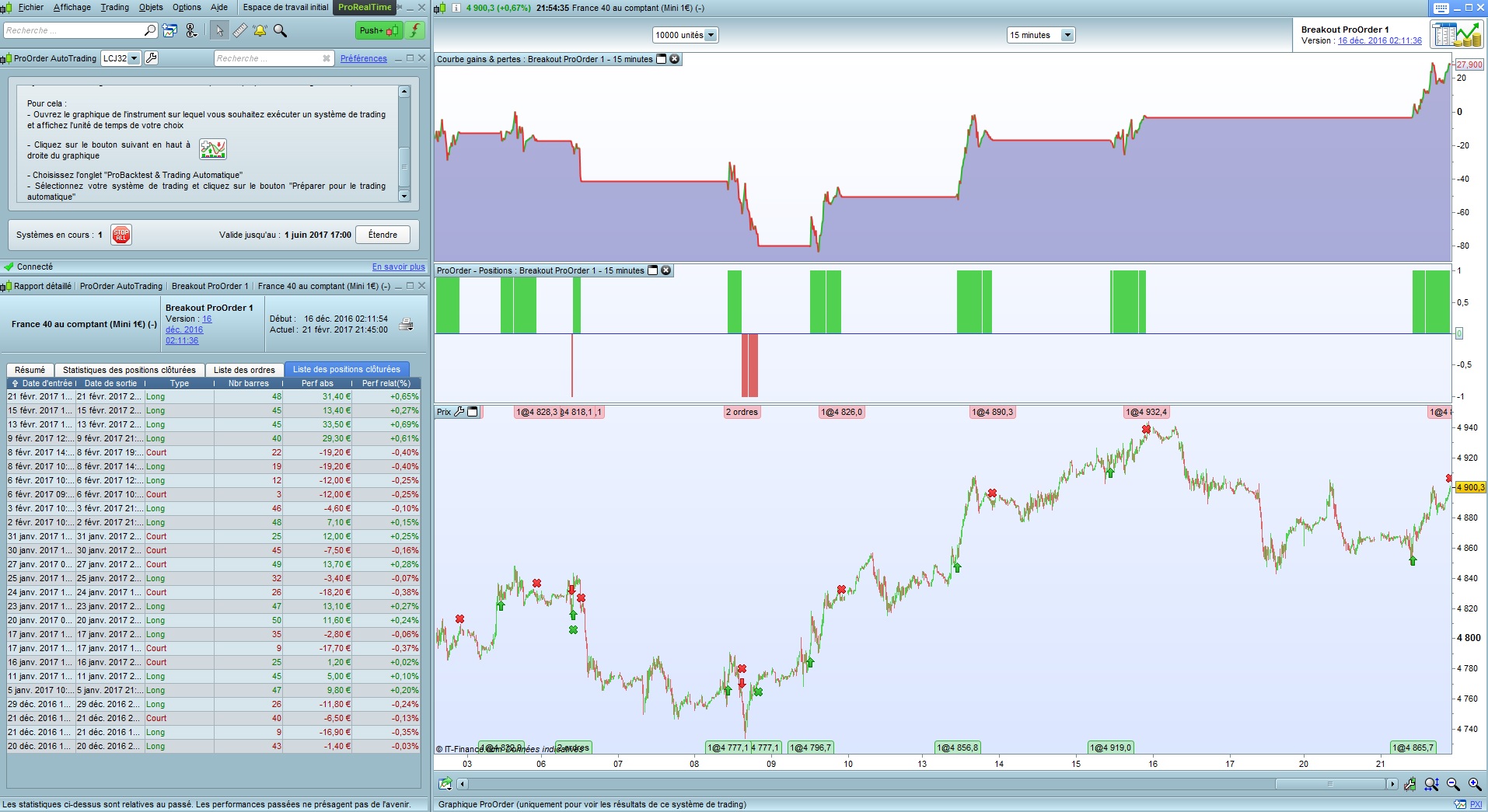Open the Fichier menu
This screenshot has height=812, width=1488.
pyautogui.click(x=31, y=8)
